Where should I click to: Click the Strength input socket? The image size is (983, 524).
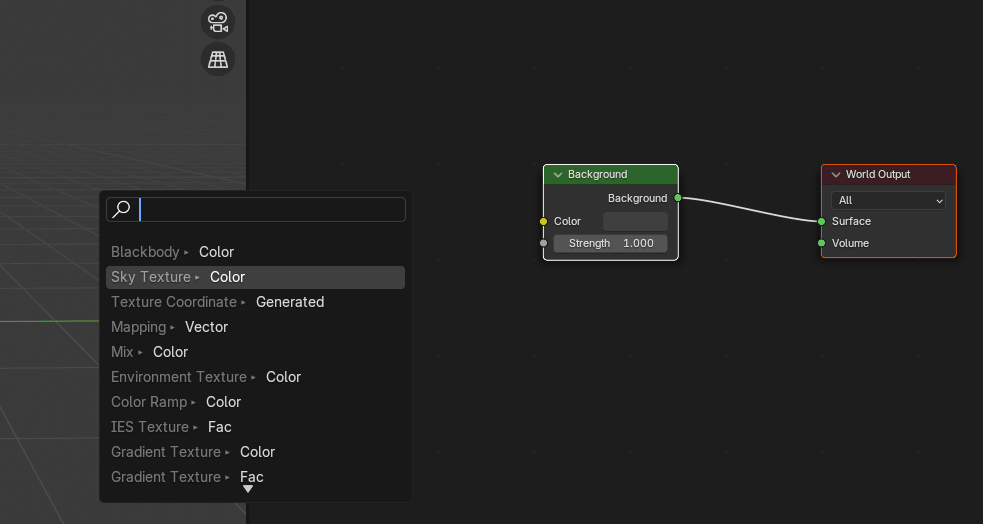pos(544,243)
